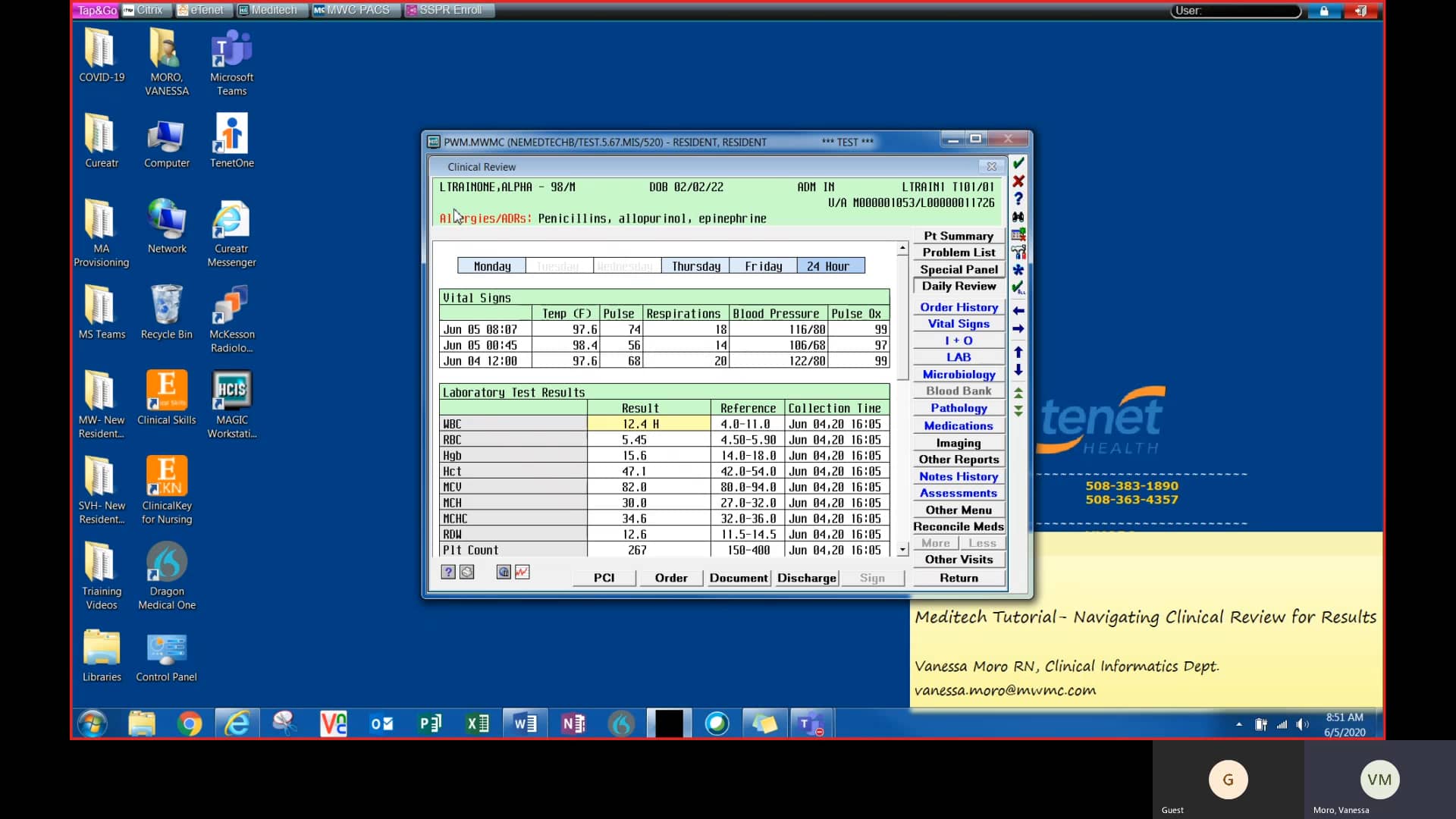Open the Cureatr Messenger desktop icon
The image size is (1456, 819).
point(231,233)
